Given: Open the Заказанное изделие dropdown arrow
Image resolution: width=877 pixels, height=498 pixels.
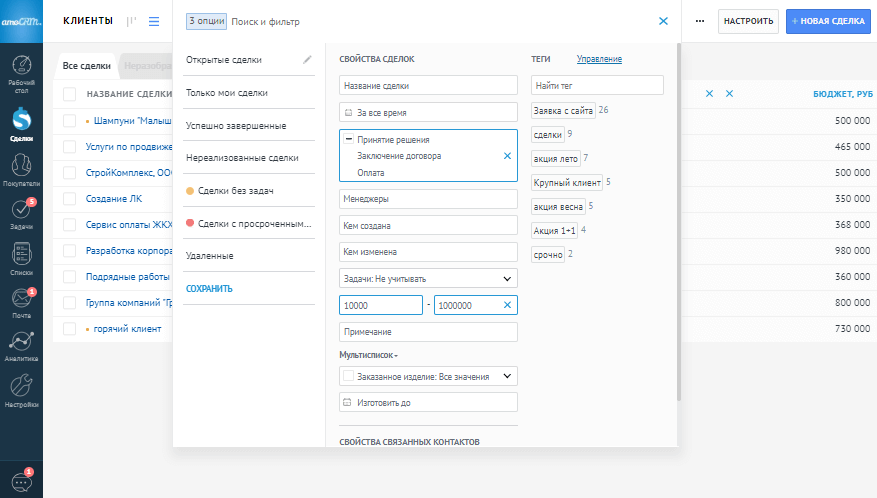Looking at the screenshot, I should (507, 377).
